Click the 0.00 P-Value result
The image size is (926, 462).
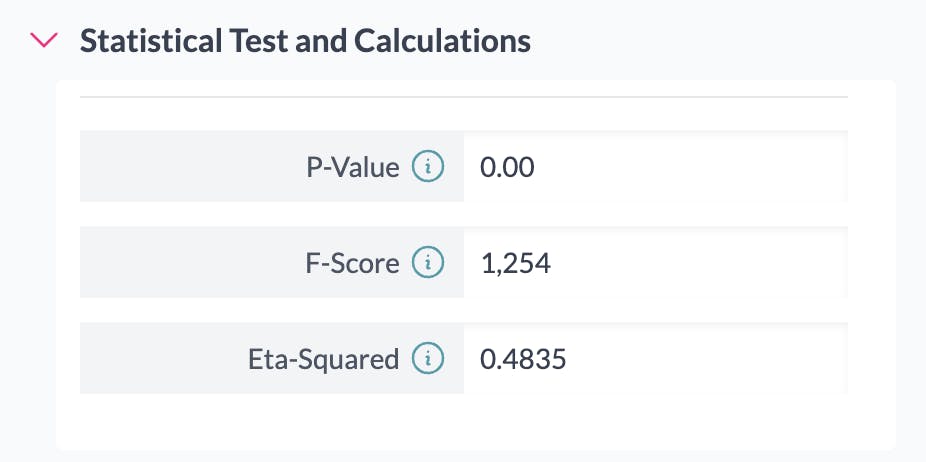[x=507, y=167]
